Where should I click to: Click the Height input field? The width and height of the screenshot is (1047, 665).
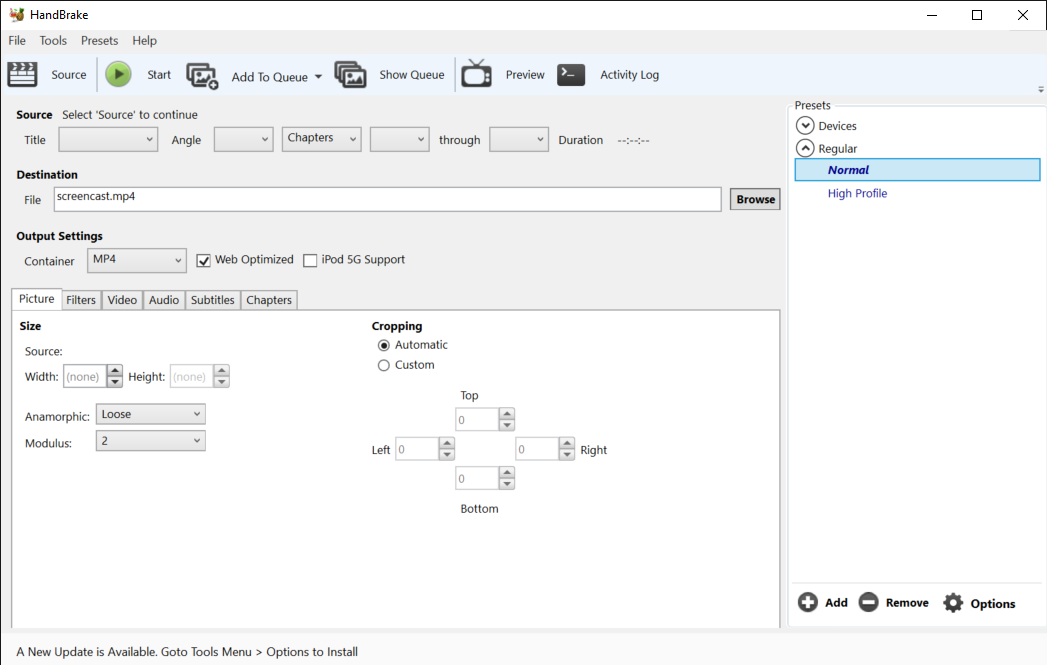(x=192, y=377)
